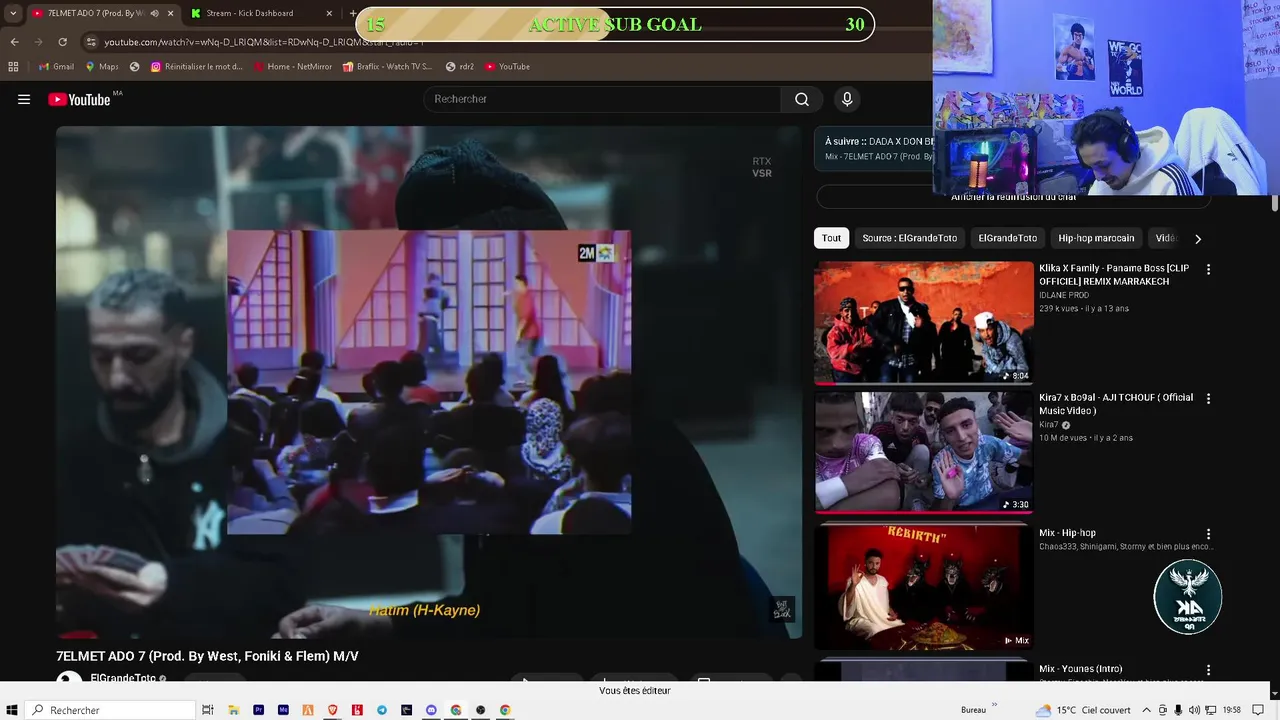The height and width of the screenshot is (720, 1280).
Task: Open the Maps bookmark
Action: 102,67
